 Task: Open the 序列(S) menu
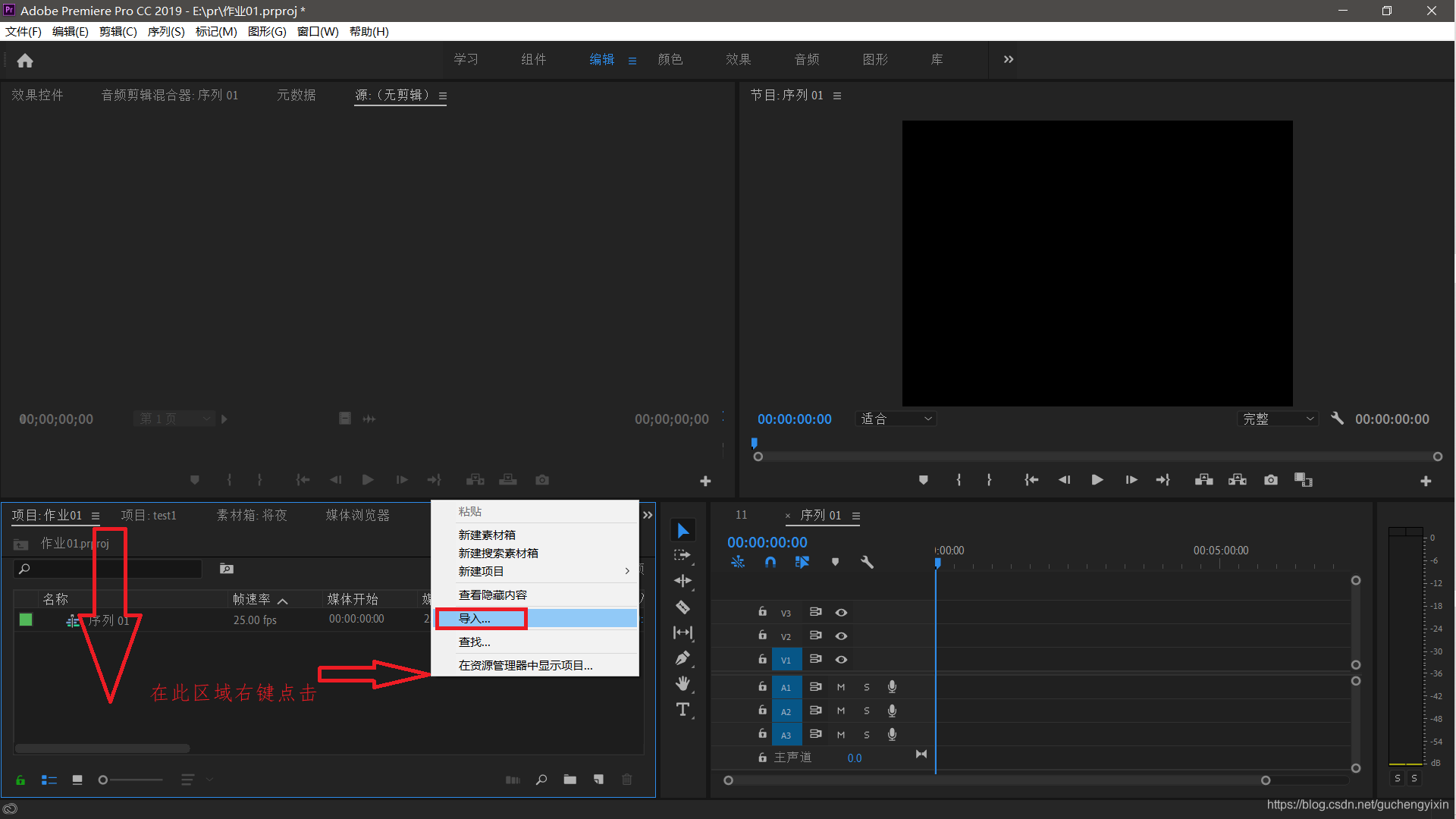coord(166,31)
